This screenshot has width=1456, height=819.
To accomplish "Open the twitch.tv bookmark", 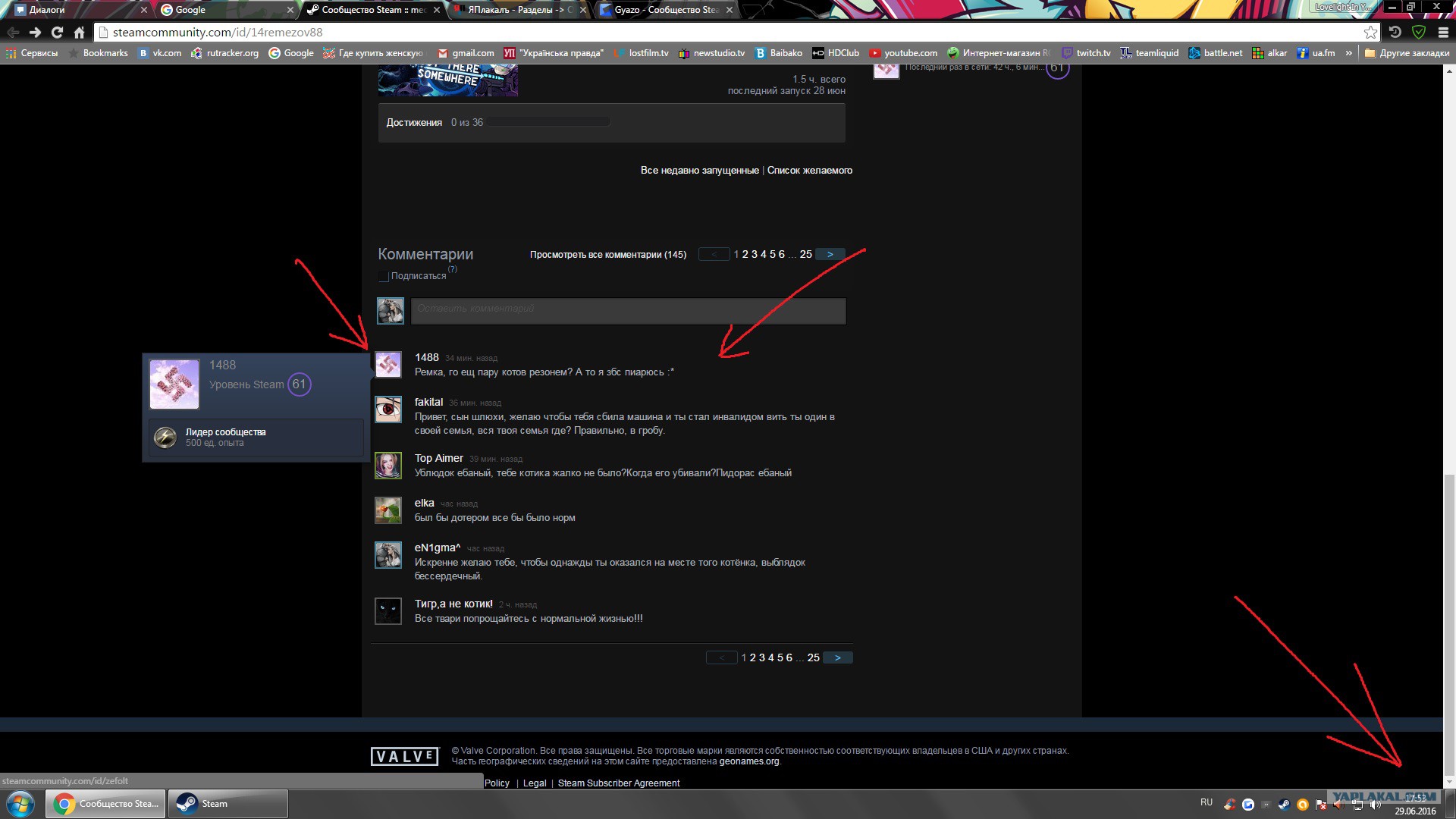I will click(1086, 53).
